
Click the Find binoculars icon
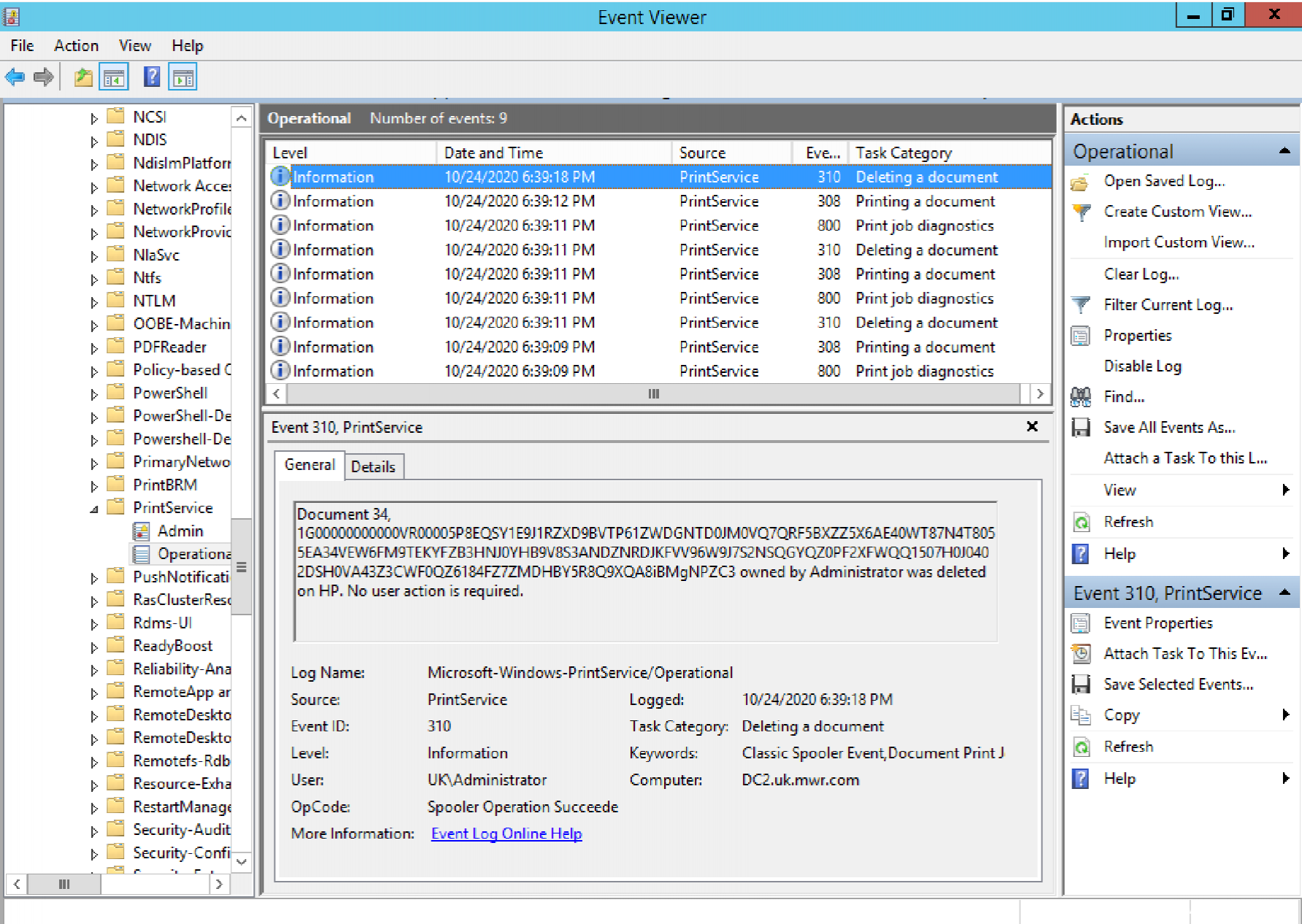[x=1081, y=397]
